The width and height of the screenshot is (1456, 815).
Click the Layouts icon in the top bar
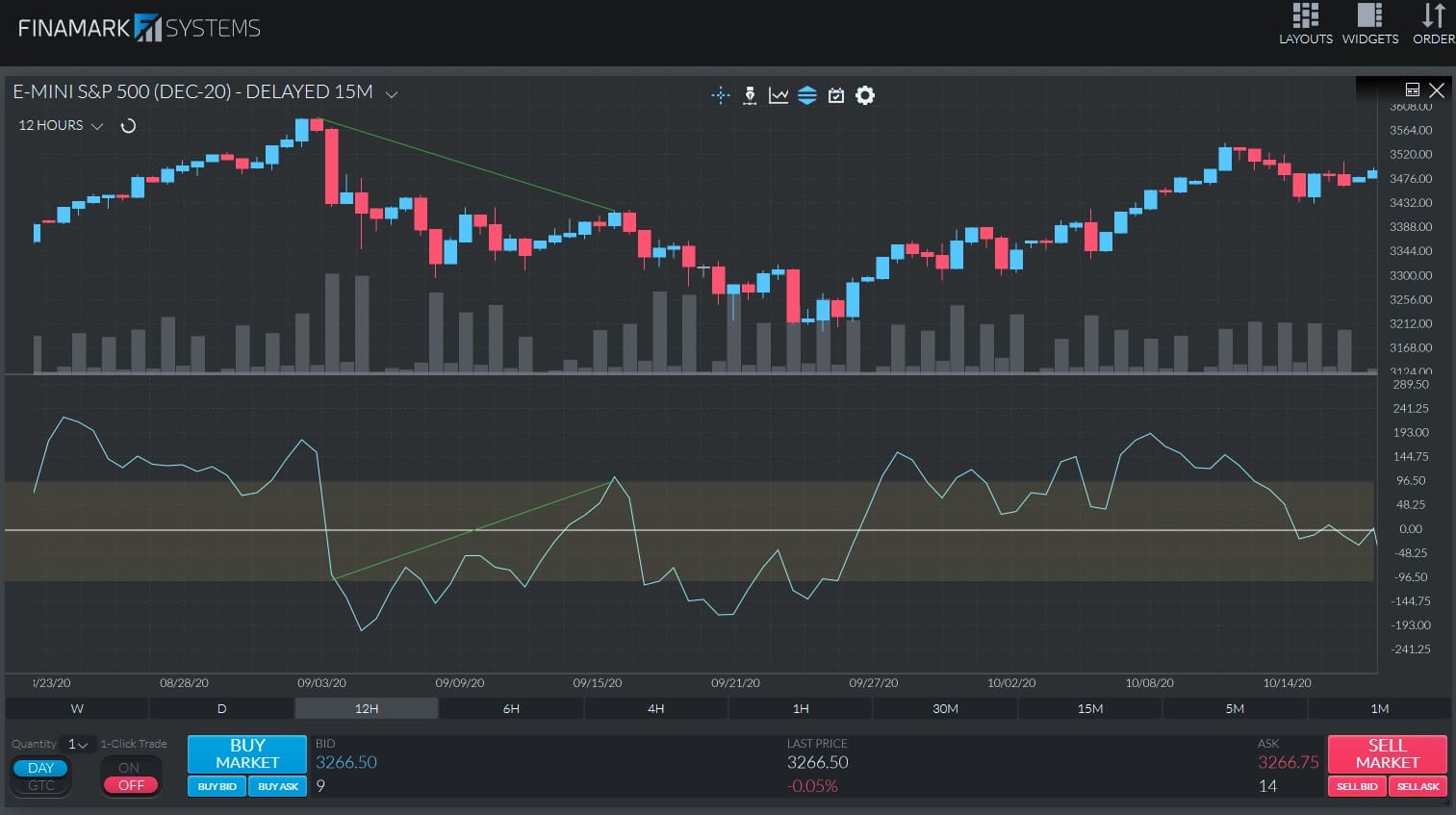(1305, 23)
